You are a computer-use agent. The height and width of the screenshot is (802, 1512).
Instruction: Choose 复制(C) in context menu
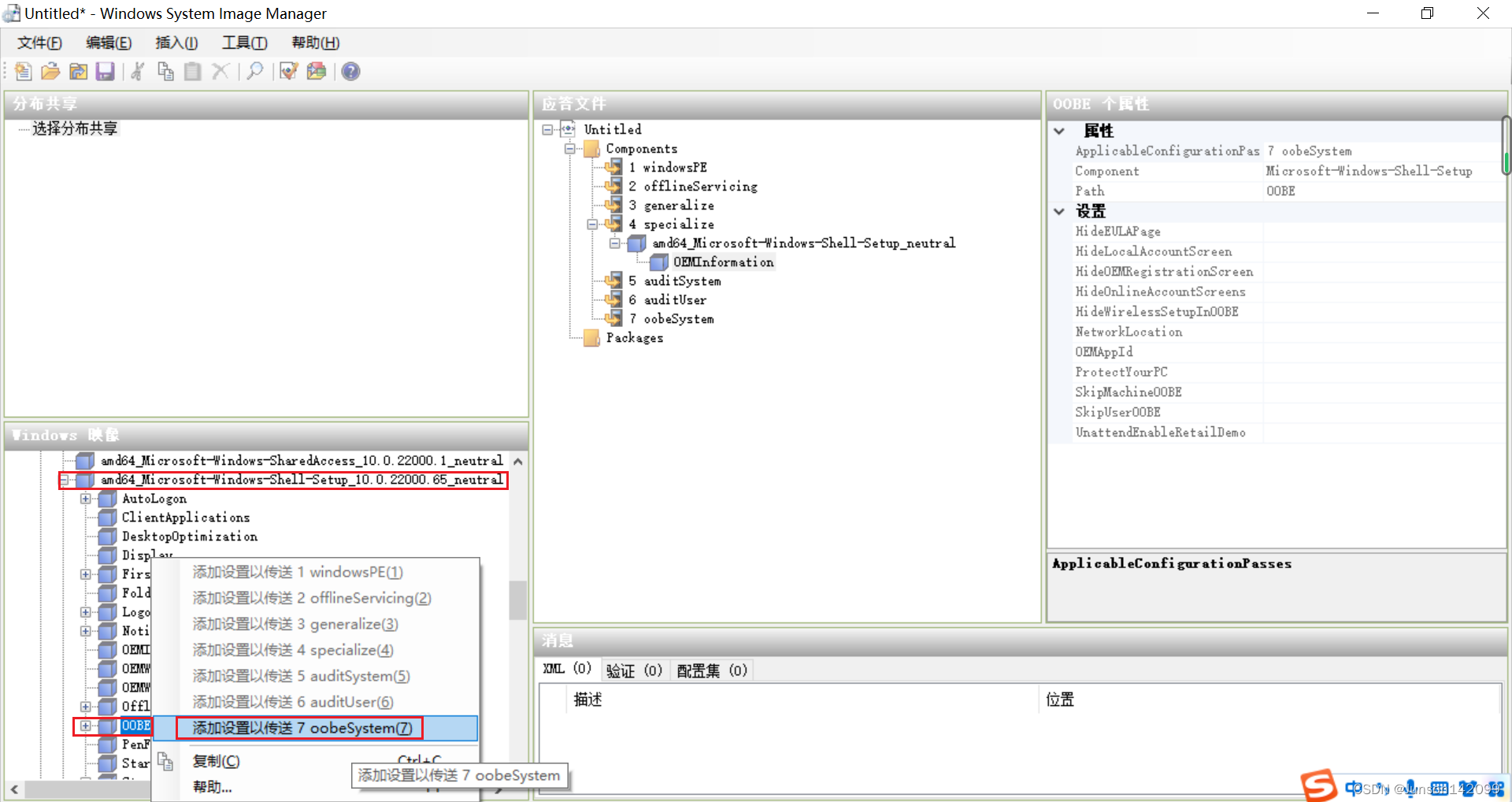(x=316, y=761)
